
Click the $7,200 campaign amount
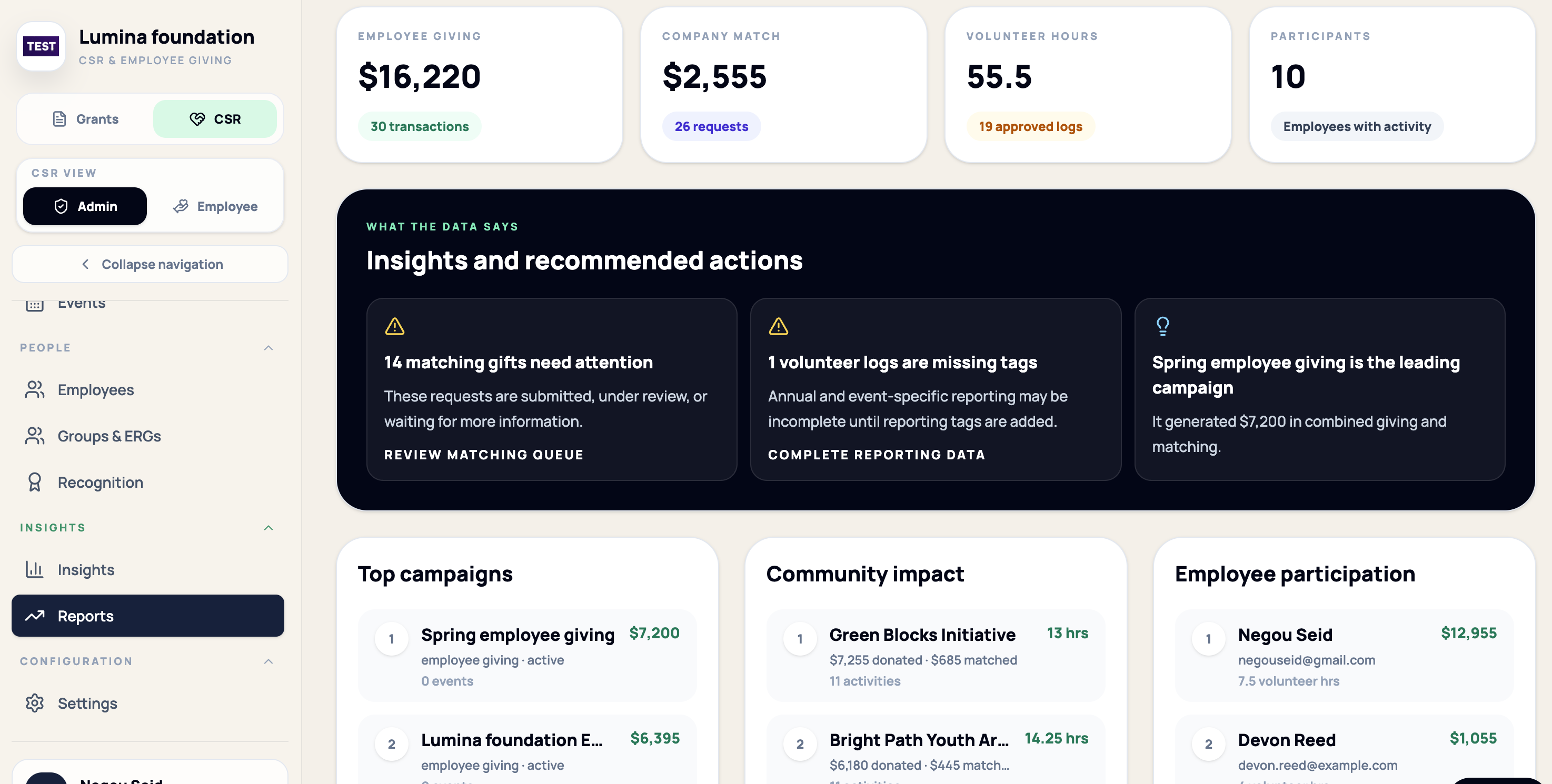click(x=654, y=634)
